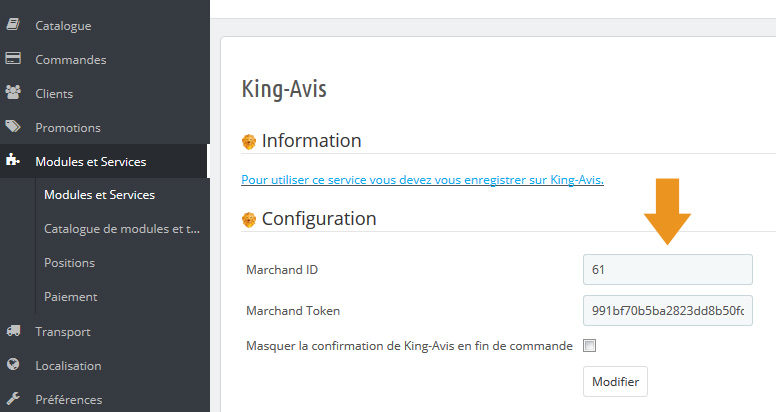The height and width of the screenshot is (412, 776).
Task: Click the Catalogue book icon
Action: (x=13, y=24)
